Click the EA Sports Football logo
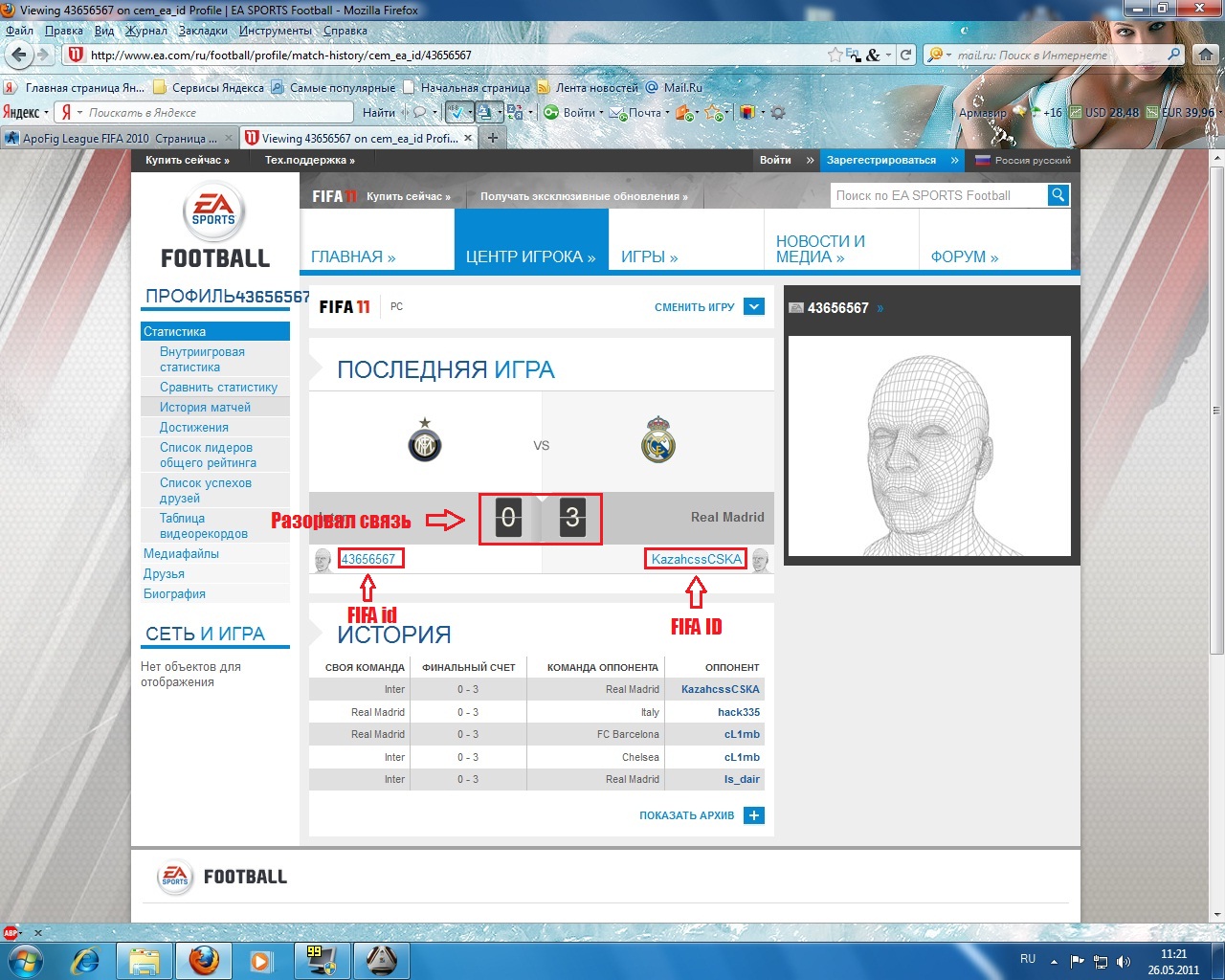Screen dimensions: 1225x980 tap(214, 225)
